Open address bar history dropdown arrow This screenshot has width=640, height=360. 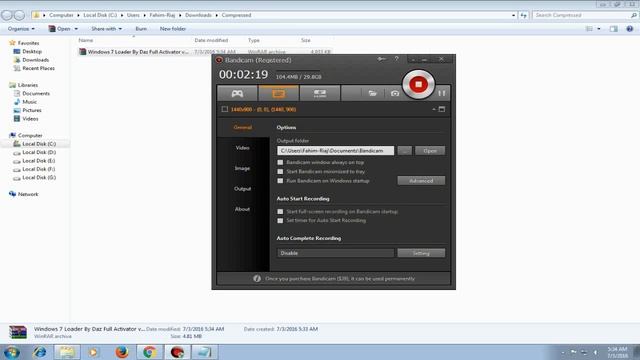click(513, 15)
